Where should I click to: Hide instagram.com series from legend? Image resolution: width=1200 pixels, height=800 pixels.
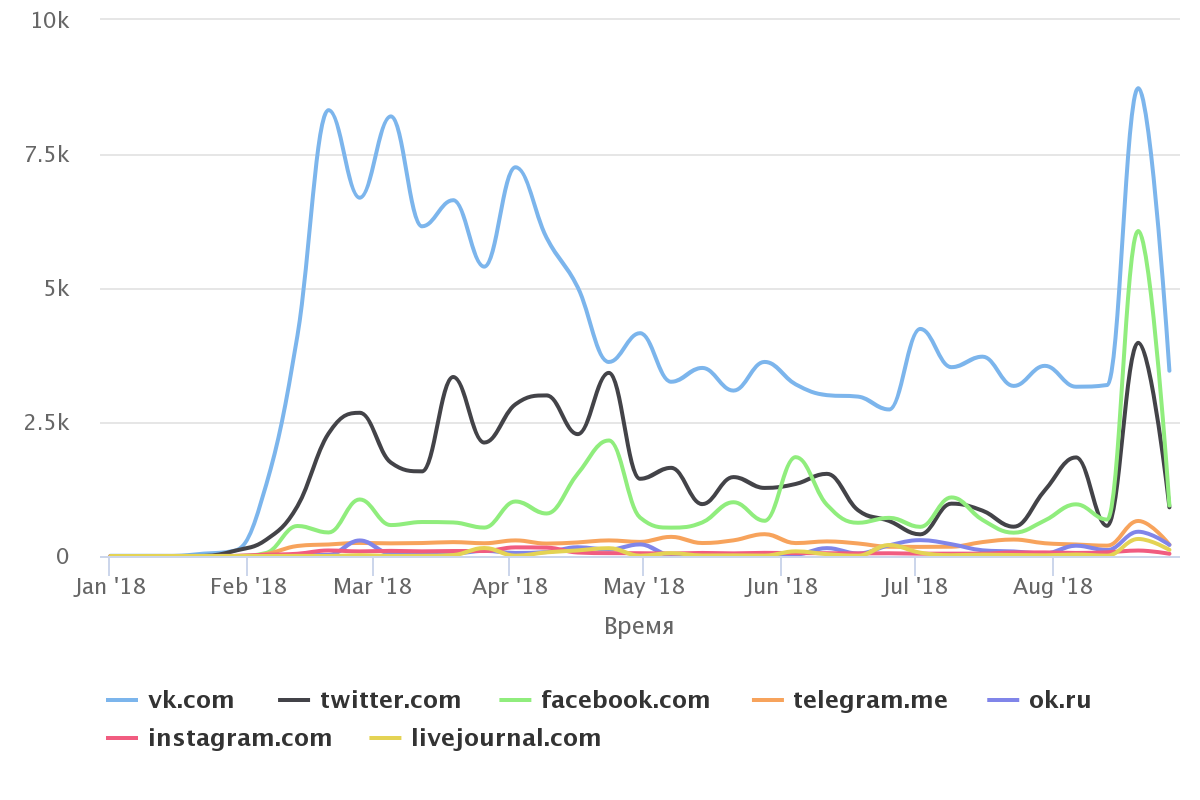point(240,739)
